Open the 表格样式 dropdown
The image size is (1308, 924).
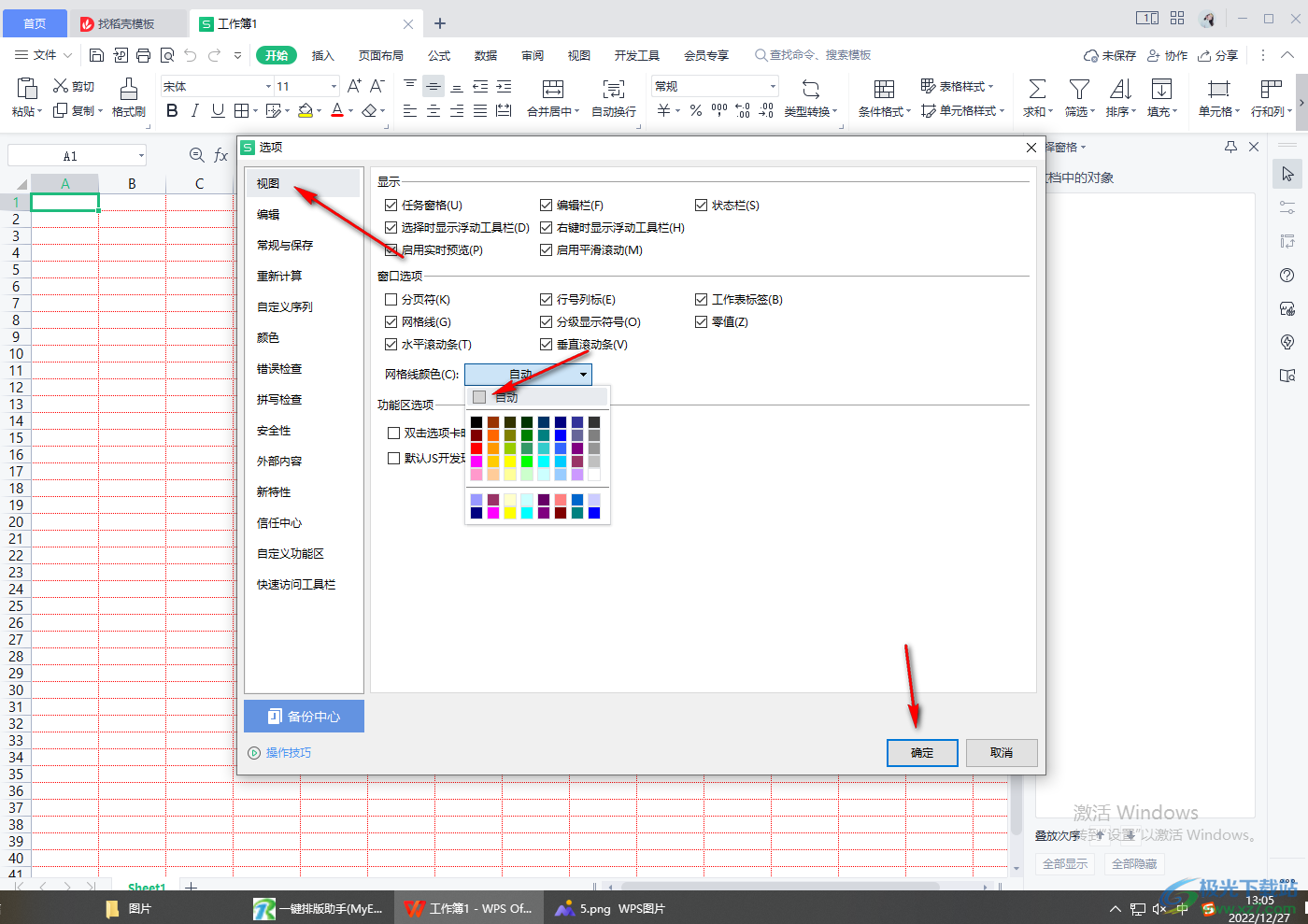point(958,86)
